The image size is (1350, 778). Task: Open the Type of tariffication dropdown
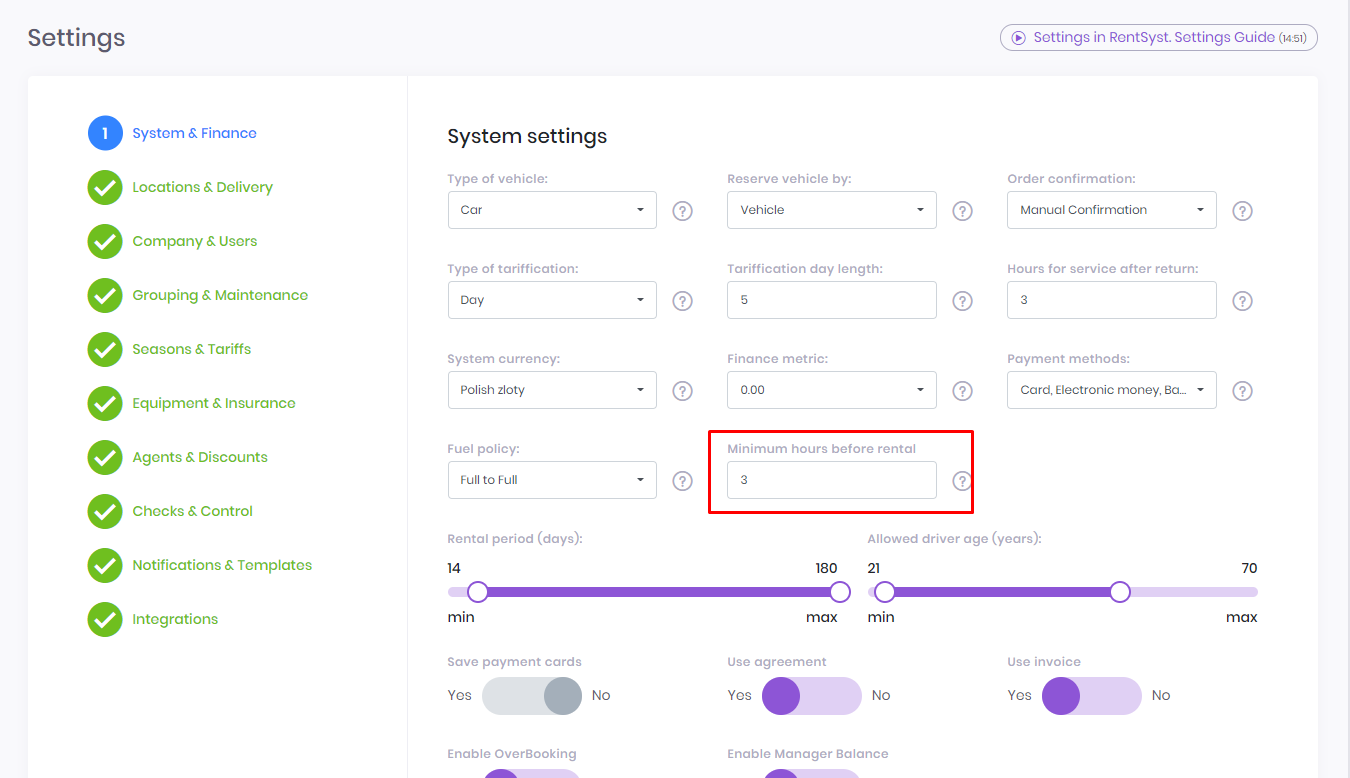click(x=552, y=300)
